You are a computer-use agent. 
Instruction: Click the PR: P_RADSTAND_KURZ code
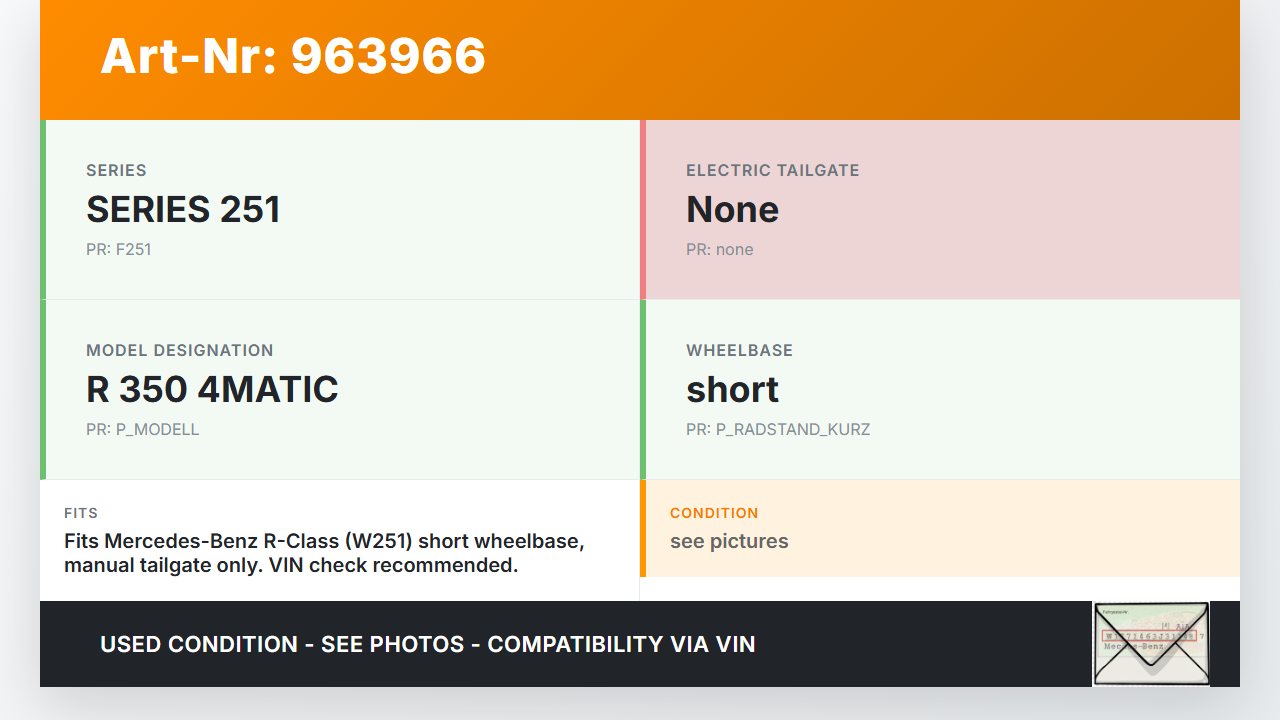[x=777, y=429]
